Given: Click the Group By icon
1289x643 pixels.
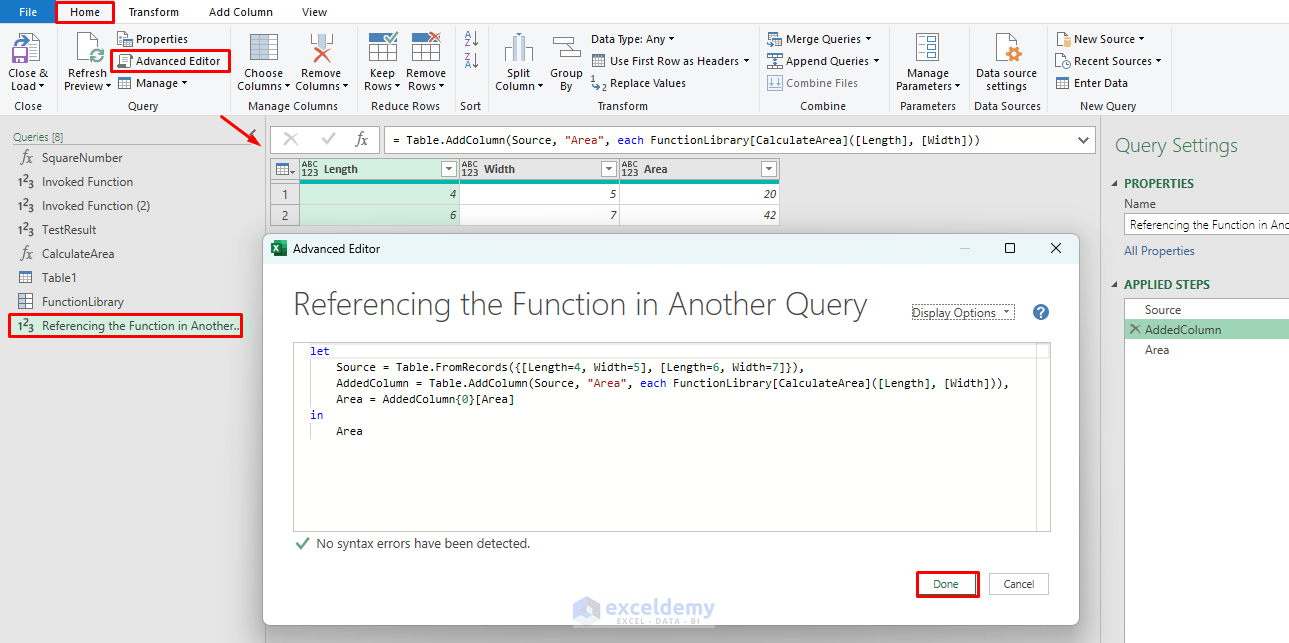Looking at the screenshot, I should coord(566,49).
